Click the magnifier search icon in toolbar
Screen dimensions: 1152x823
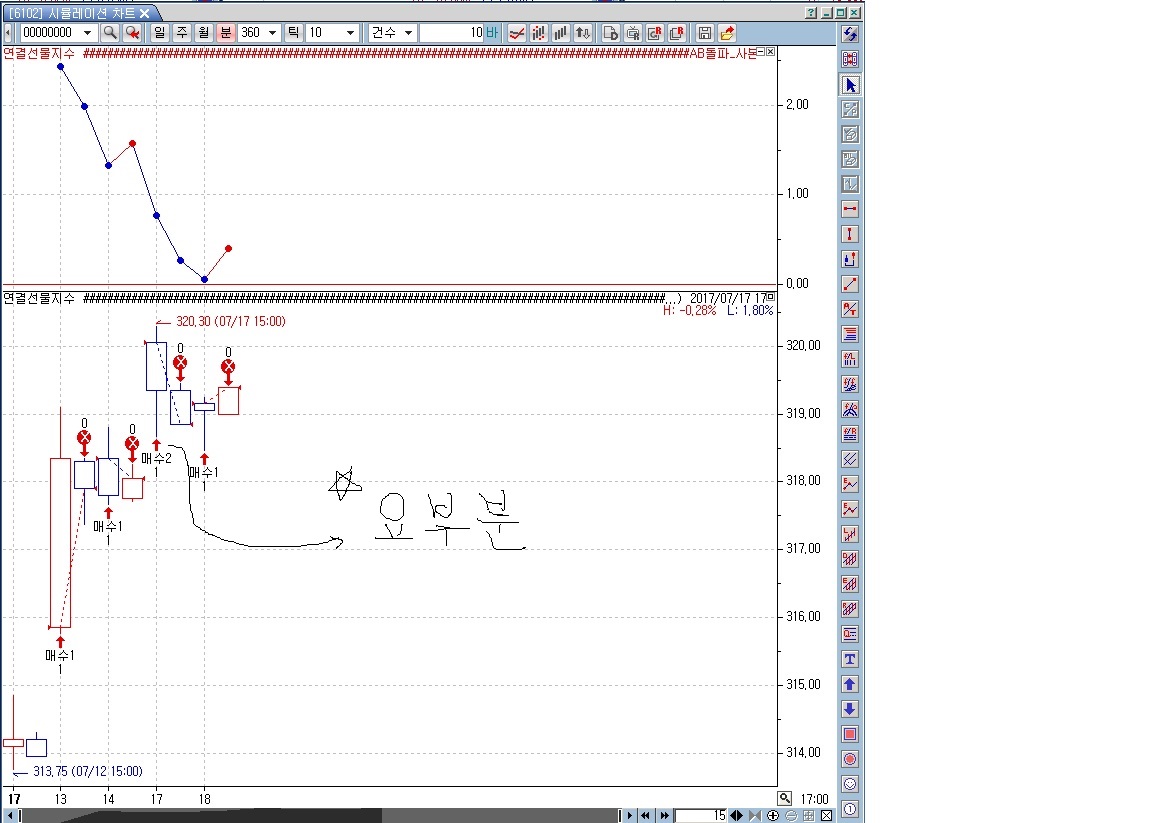point(110,32)
